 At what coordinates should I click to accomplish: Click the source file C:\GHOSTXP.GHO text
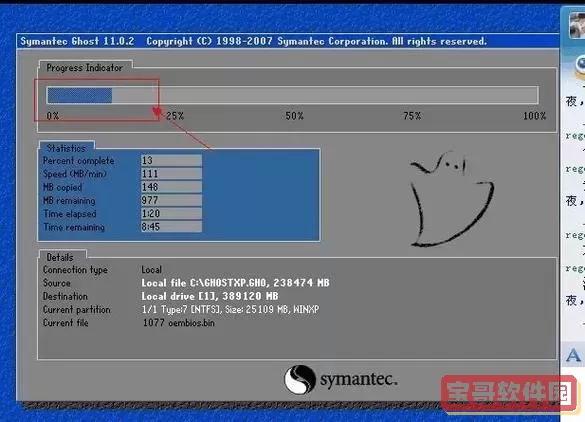[235, 283]
